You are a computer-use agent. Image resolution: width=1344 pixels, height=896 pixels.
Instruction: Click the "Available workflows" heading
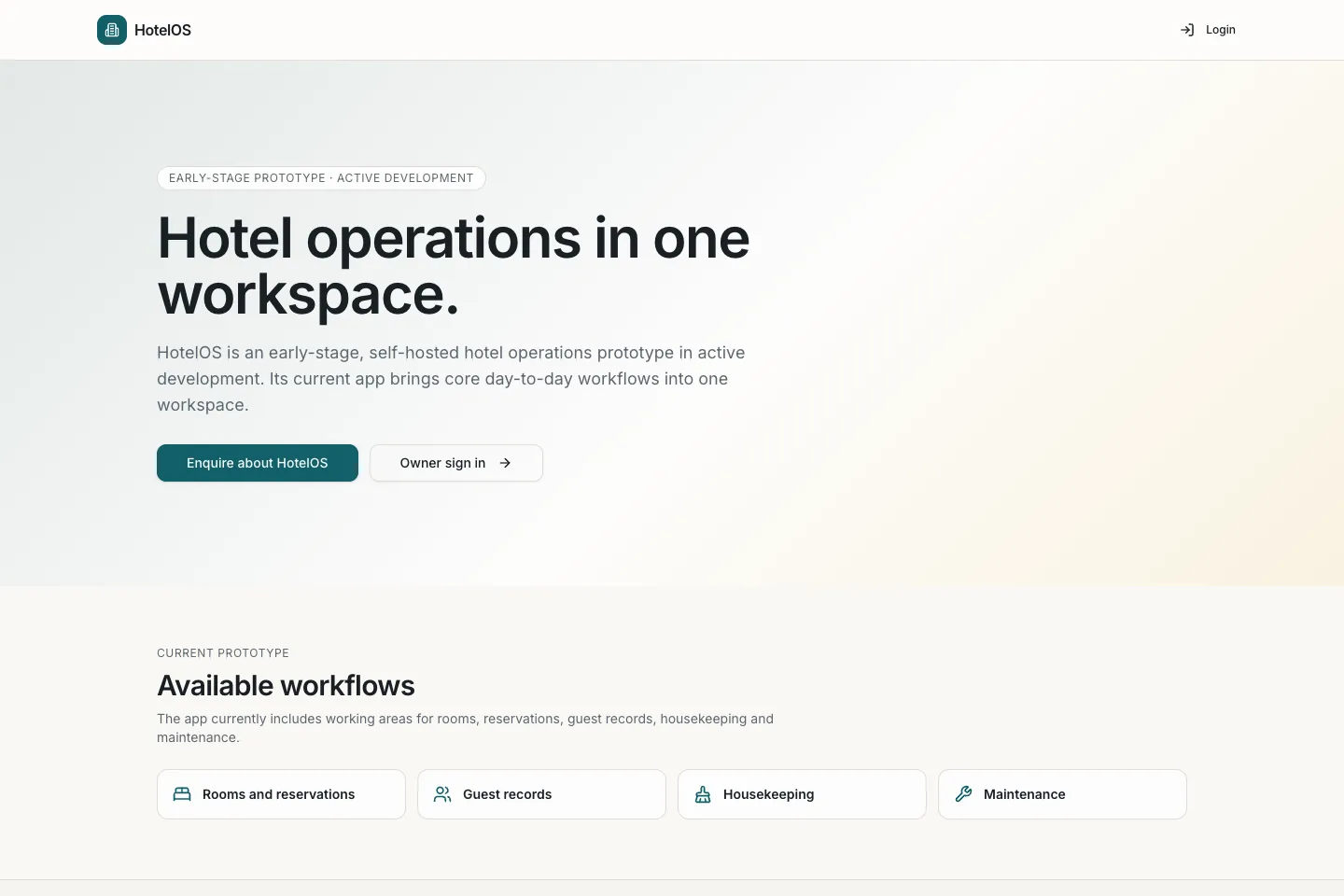coord(286,686)
